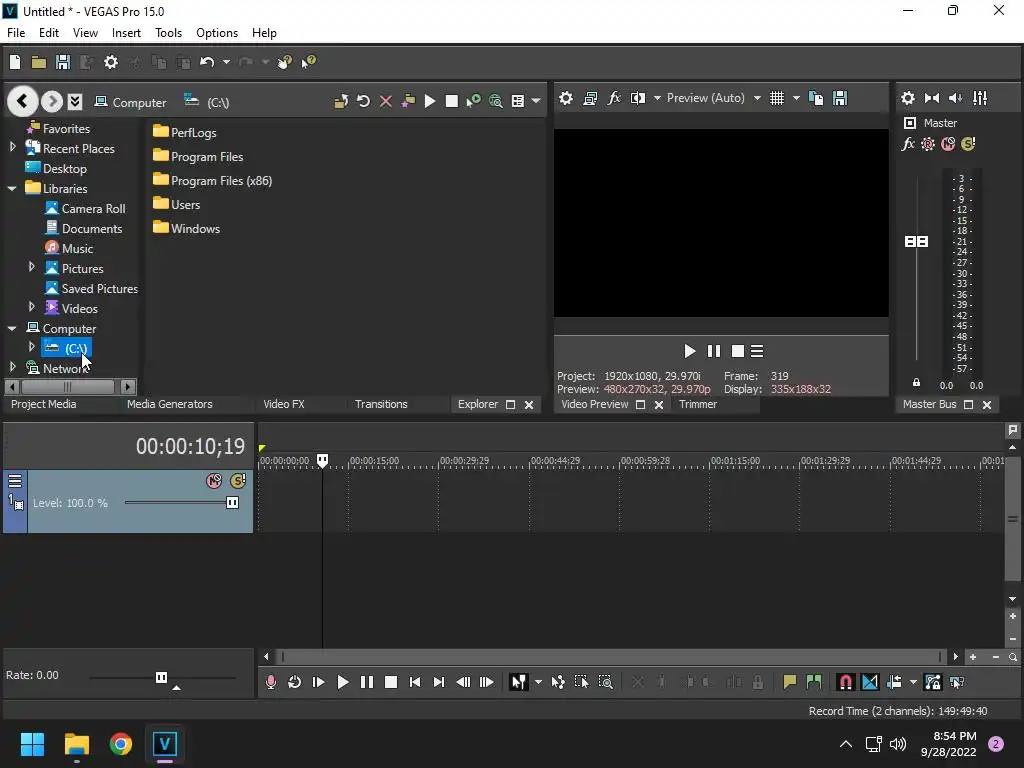The width and height of the screenshot is (1024, 768).
Task: Insert a marker with the flag icon
Action: [x=790, y=682]
